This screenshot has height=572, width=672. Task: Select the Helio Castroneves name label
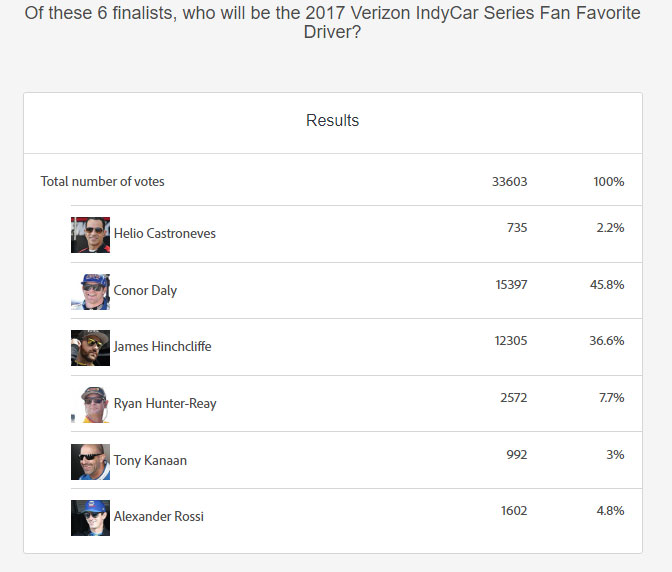(165, 234)
